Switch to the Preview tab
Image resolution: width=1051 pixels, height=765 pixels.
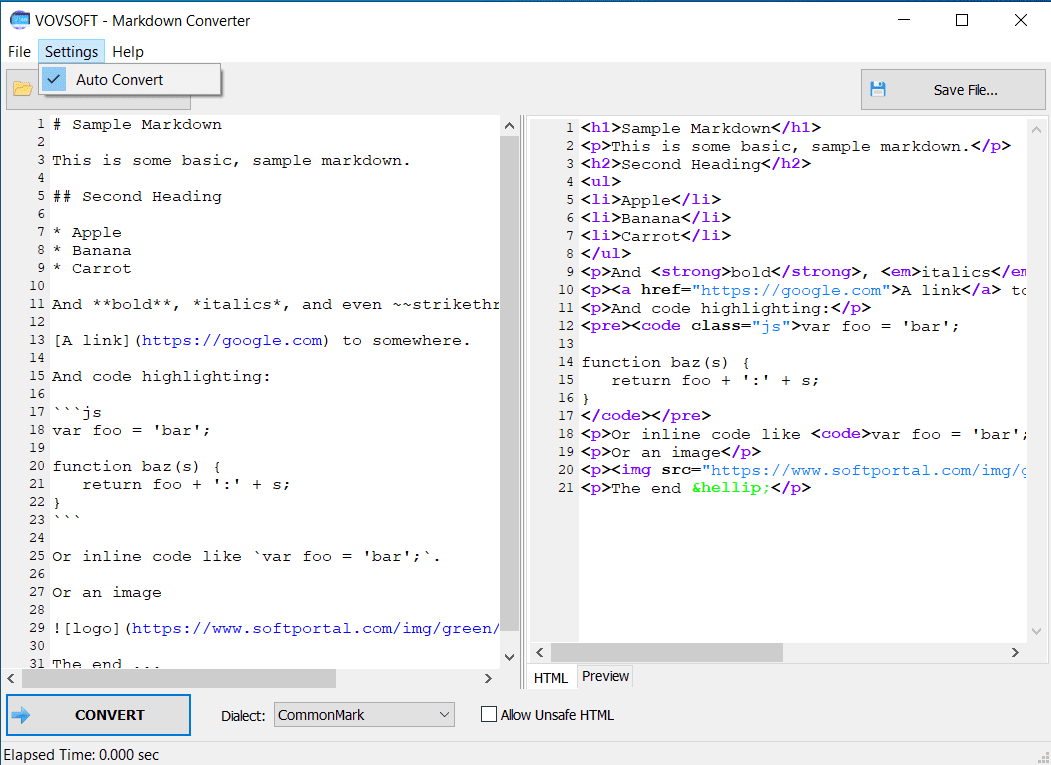[x=605, y=676]
